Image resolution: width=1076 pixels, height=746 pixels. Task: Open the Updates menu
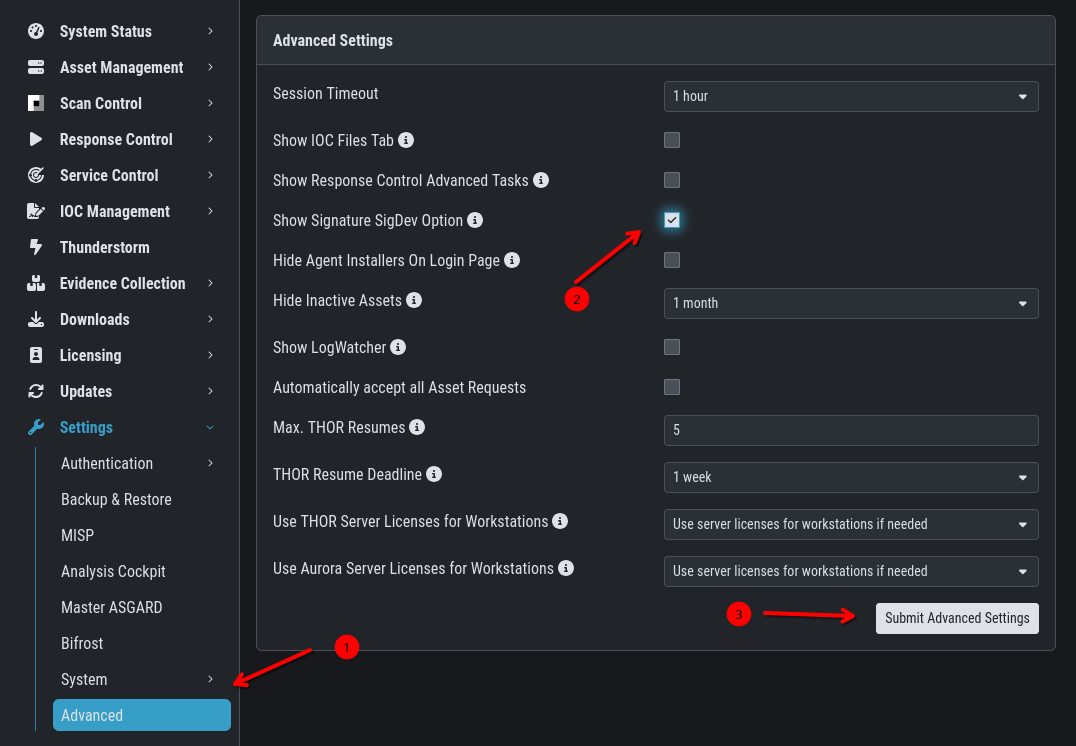[86, 391]
